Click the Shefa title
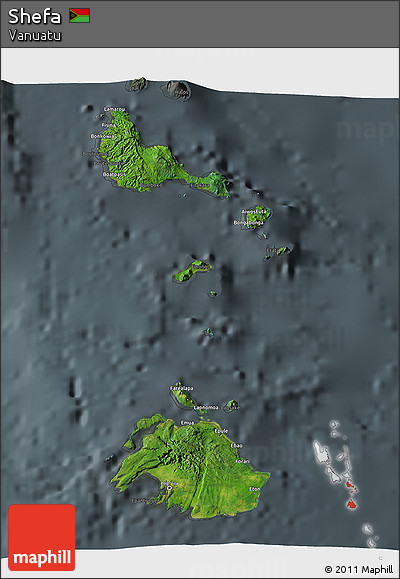The image size is (400, 579). 35,17
